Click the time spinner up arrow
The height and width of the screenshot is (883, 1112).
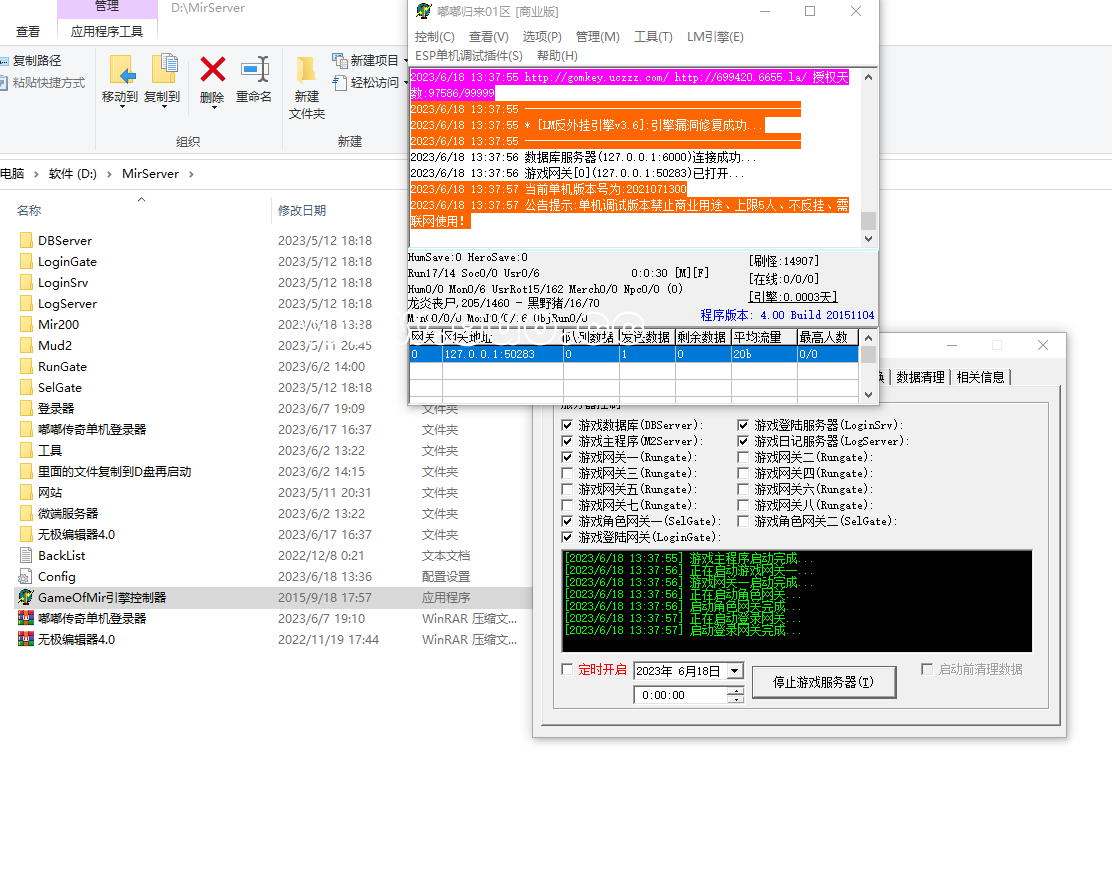(x=736, y=691)
